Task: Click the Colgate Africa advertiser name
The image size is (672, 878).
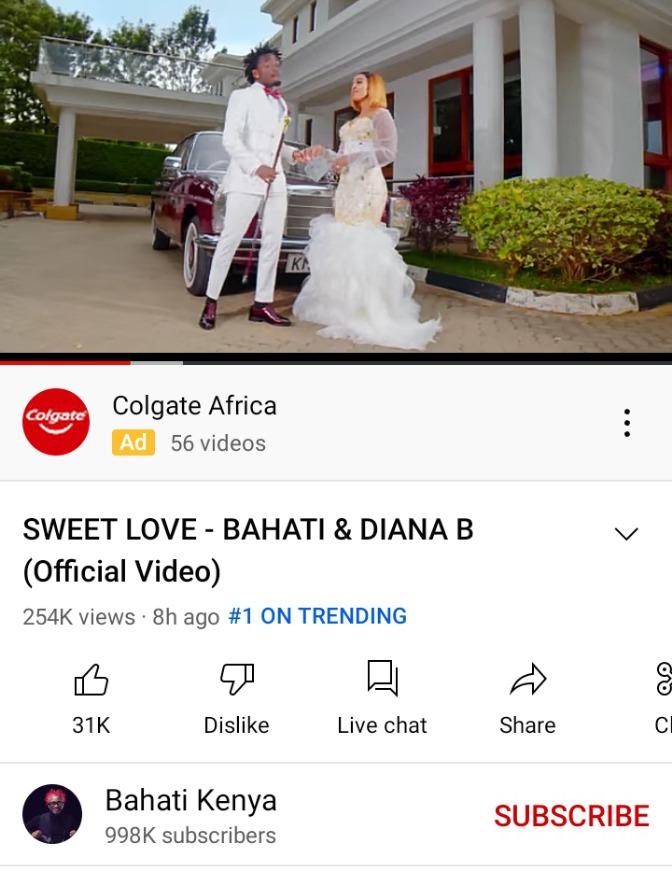Action: 194,406
